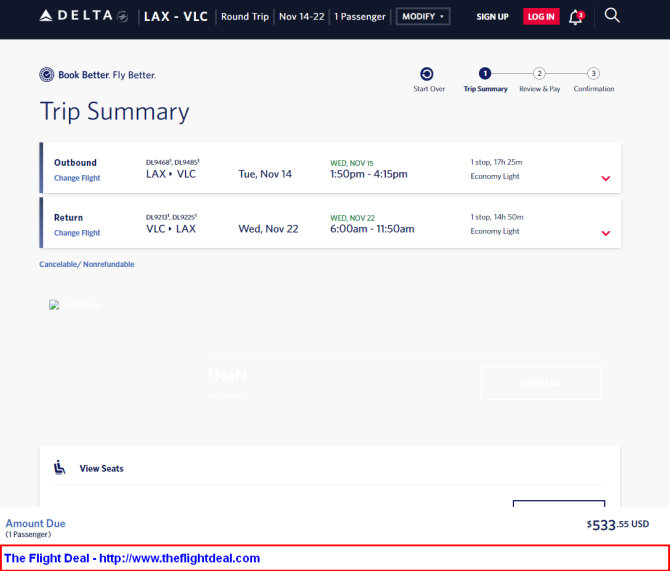Expand the Return flight details chevron
Image resolution: width=670 pixels, height=571 pixels.
pos(605,233)
